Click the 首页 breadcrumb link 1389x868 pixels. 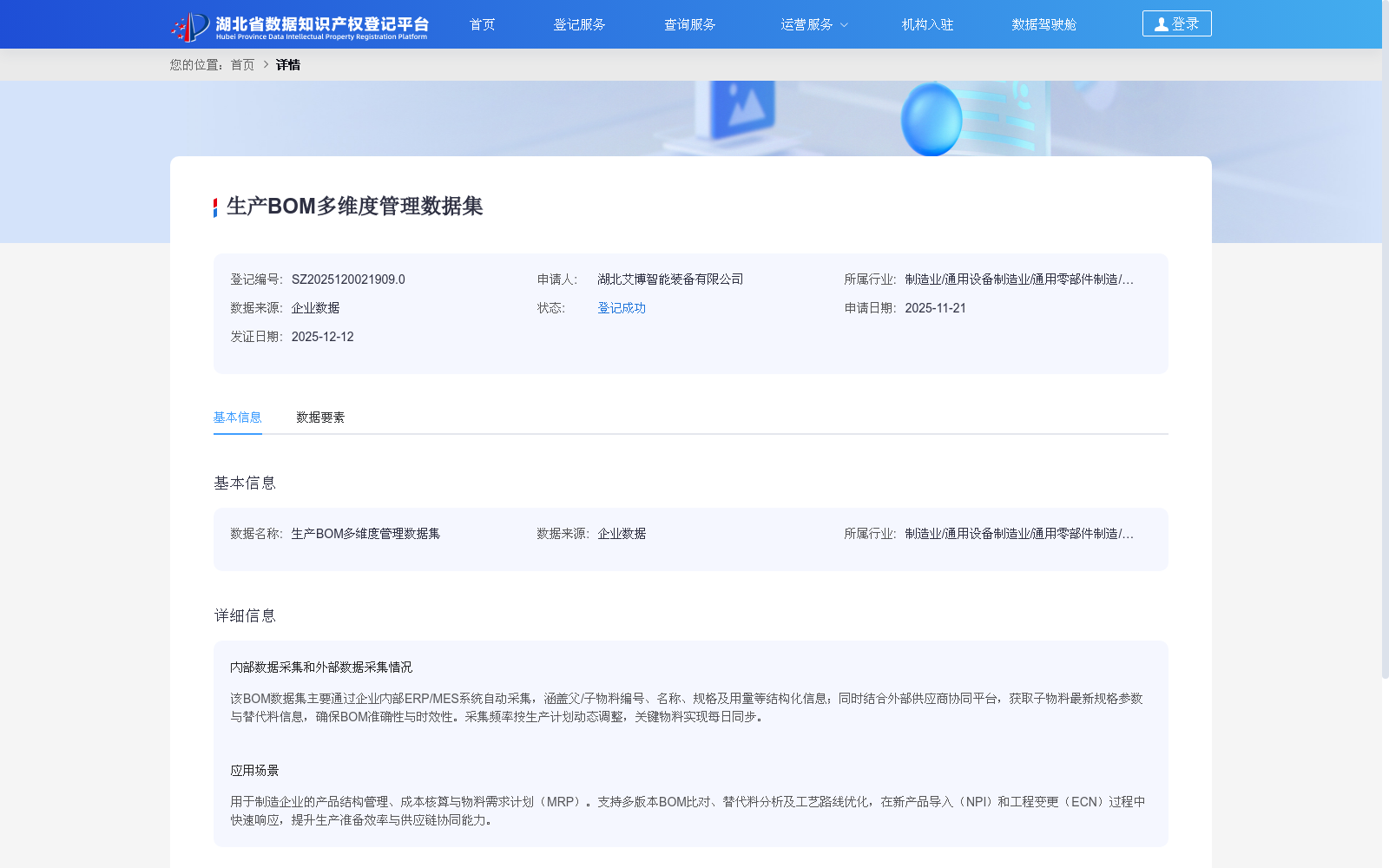[242, 65]
